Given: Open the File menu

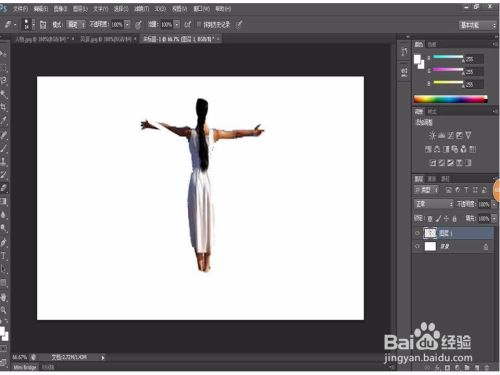Looking at the screenshot, I should [21, 9].
